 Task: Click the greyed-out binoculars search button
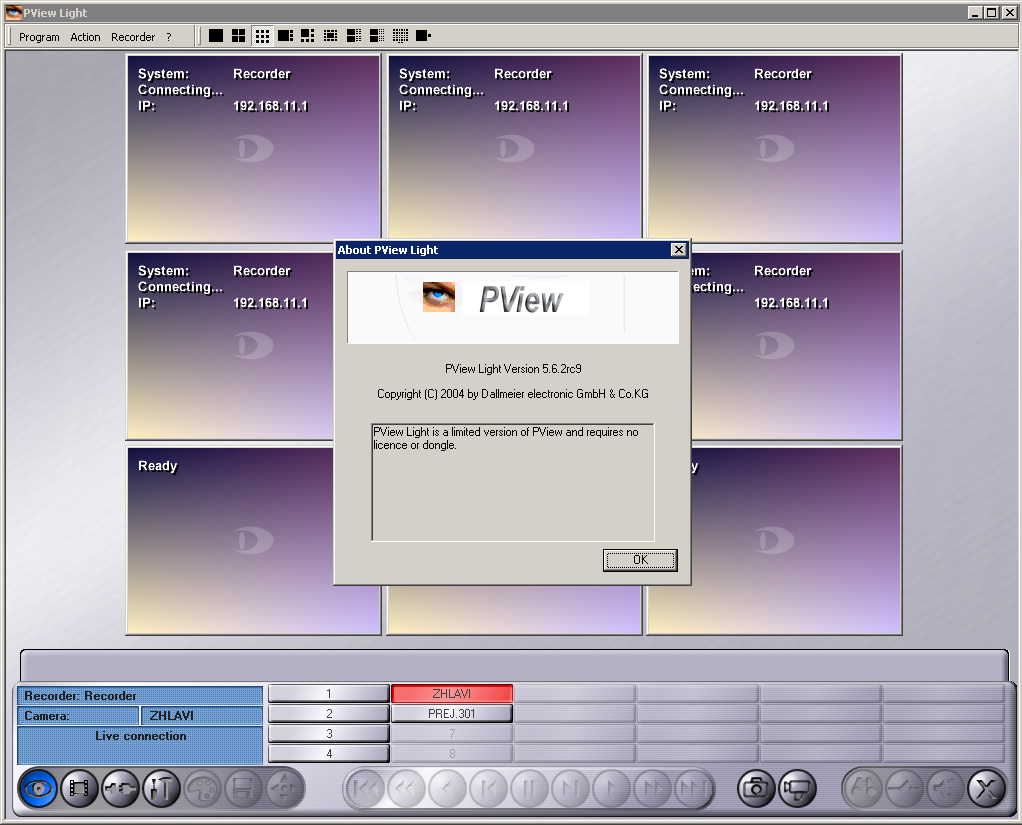click(864, 789)
